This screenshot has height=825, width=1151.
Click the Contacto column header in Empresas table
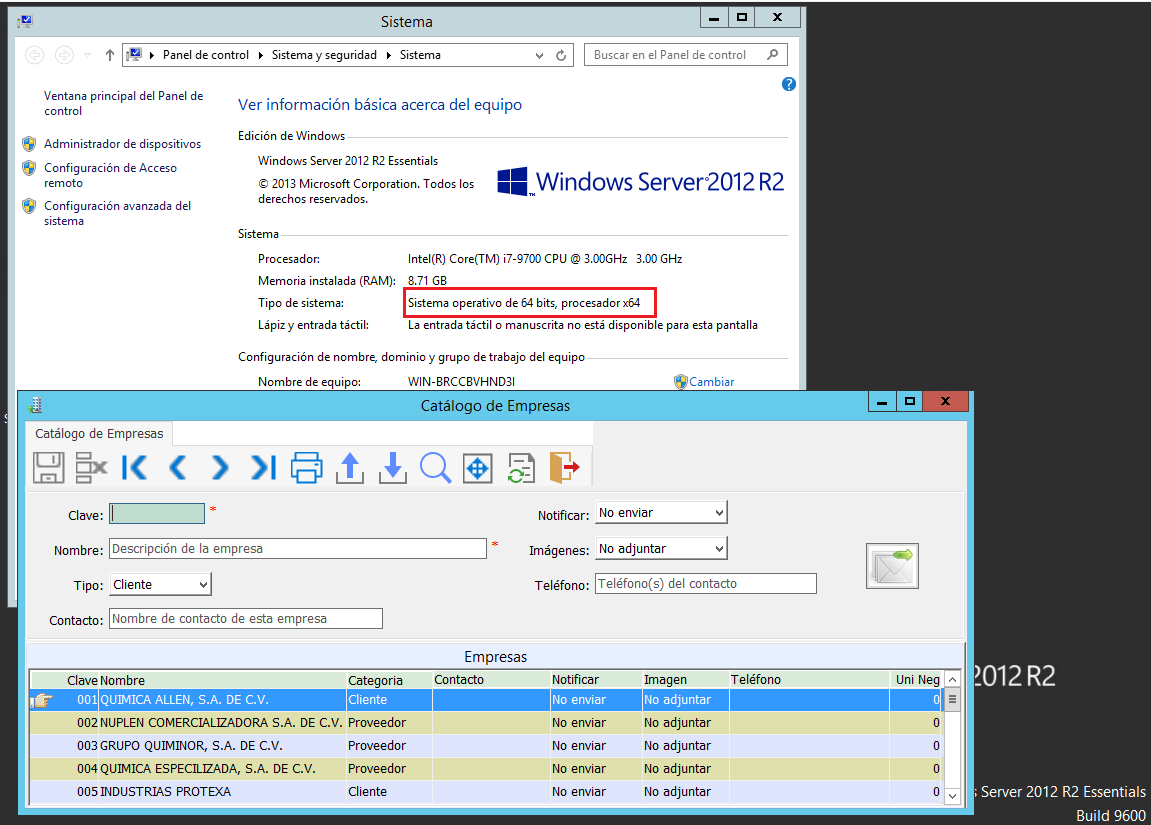(x=491, y=680)
